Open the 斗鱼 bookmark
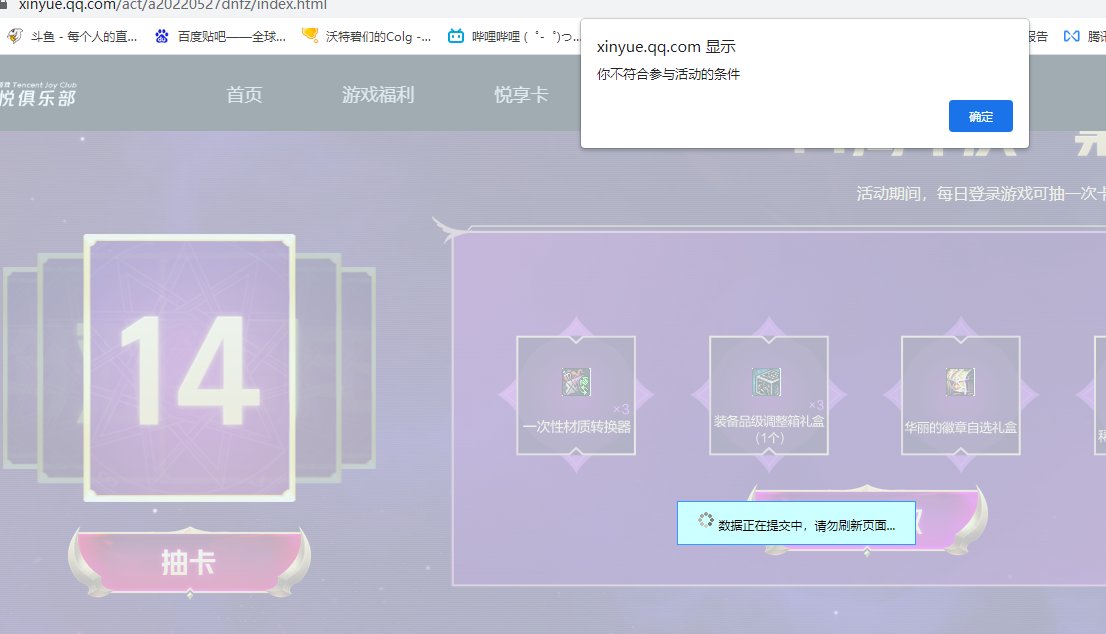The width and height of the screenshot is (1106, 634). click(73, 36)
